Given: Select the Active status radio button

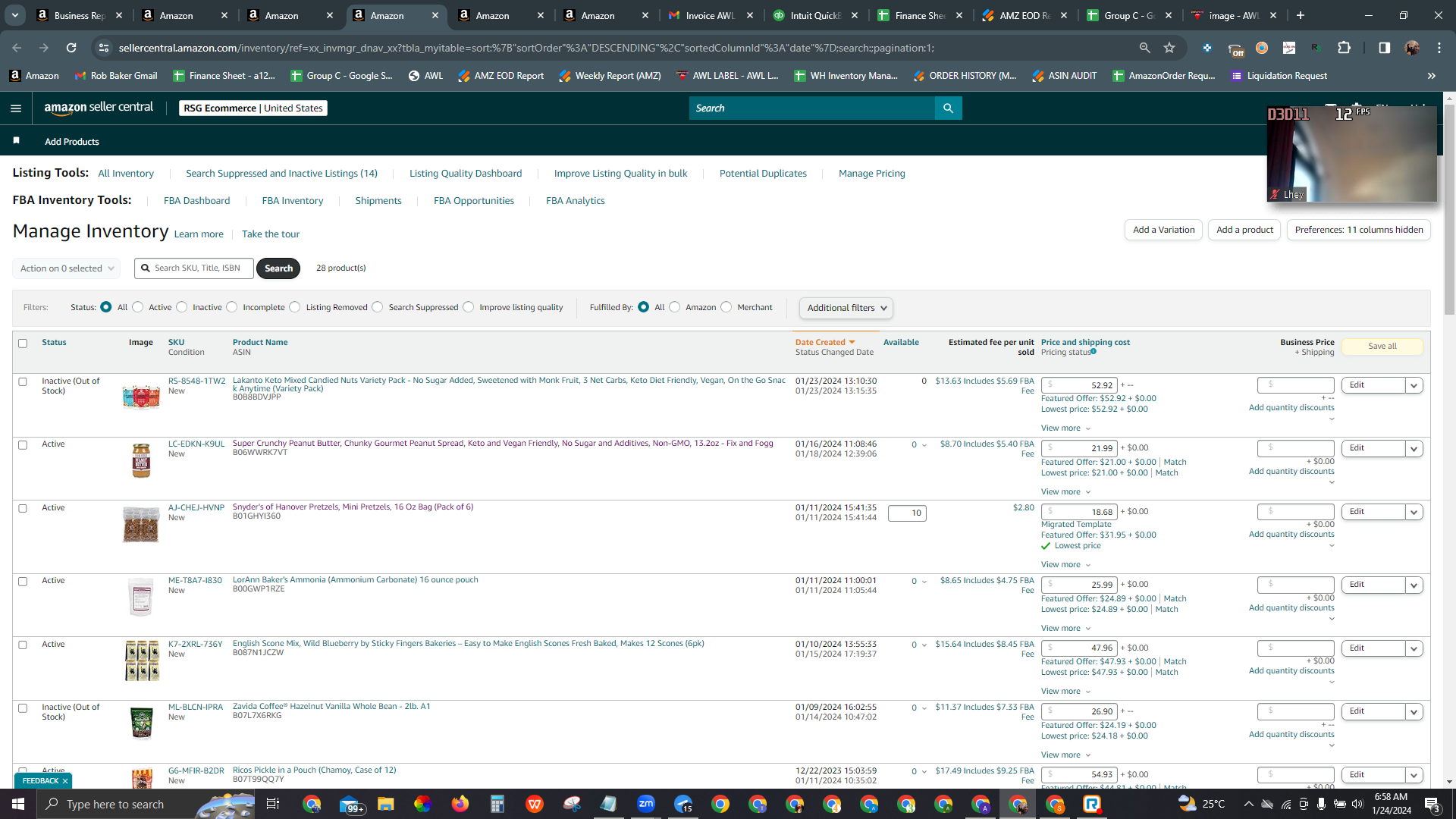Looking at the screenshot, I should point(137,307).
